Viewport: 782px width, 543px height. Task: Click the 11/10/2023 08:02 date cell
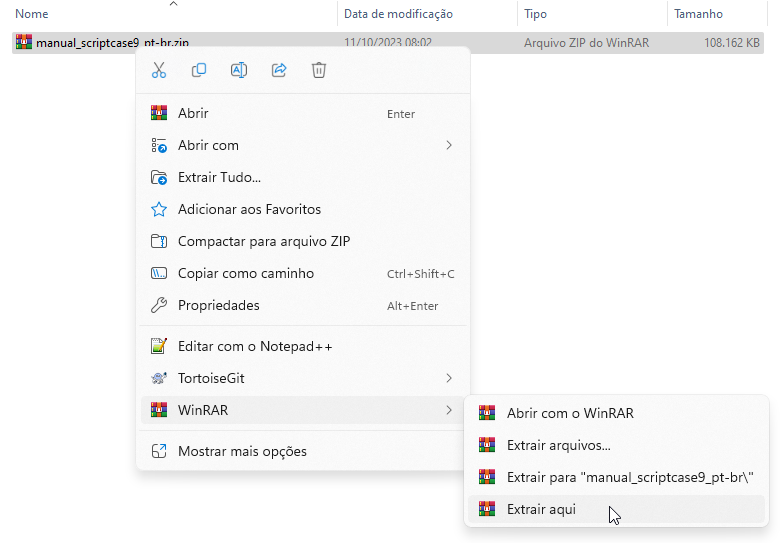pos(388,42)
